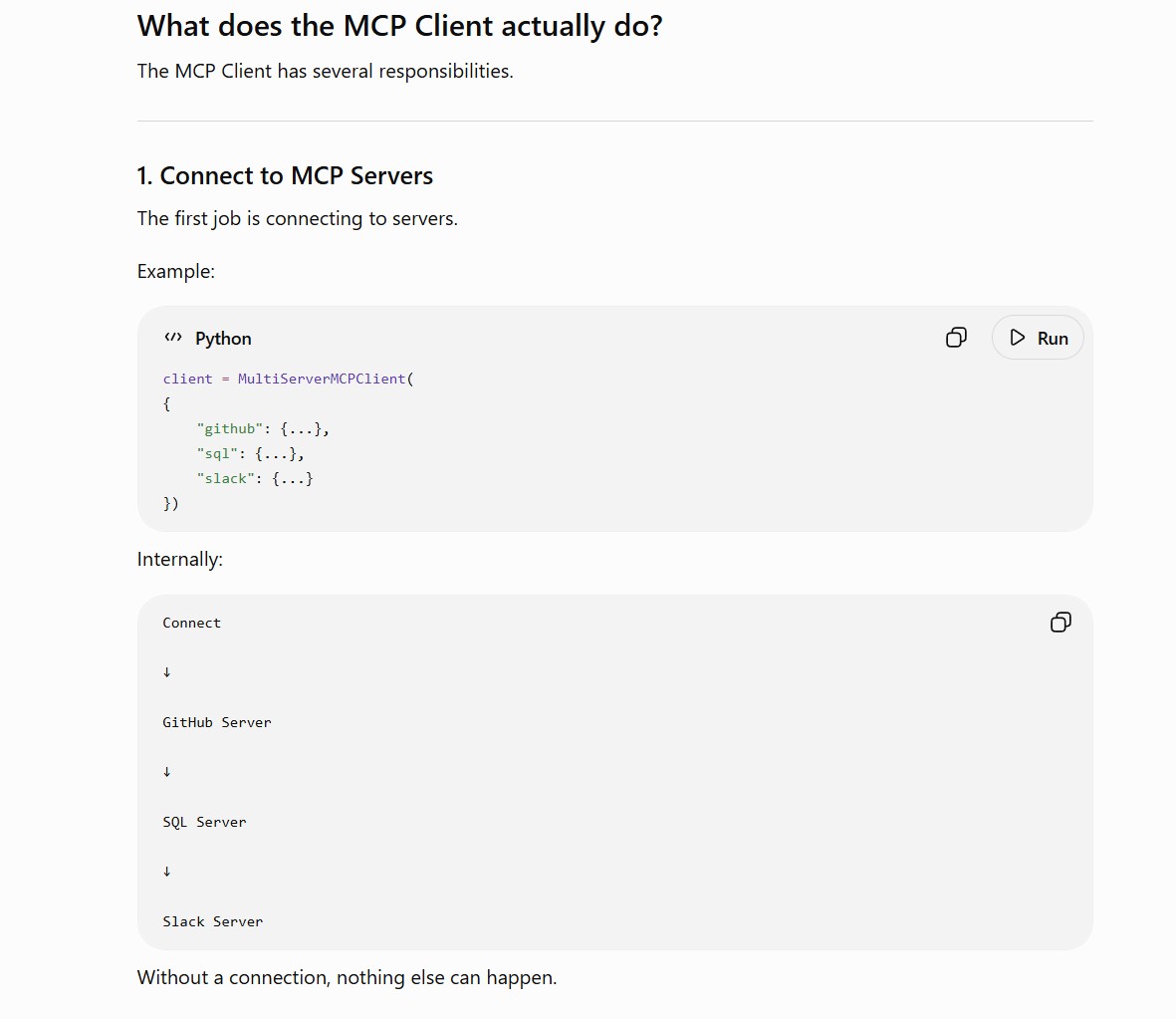Click the Slack Server line
The height and width of the screenshot is (1019, 1176).
tap(212, 921)
